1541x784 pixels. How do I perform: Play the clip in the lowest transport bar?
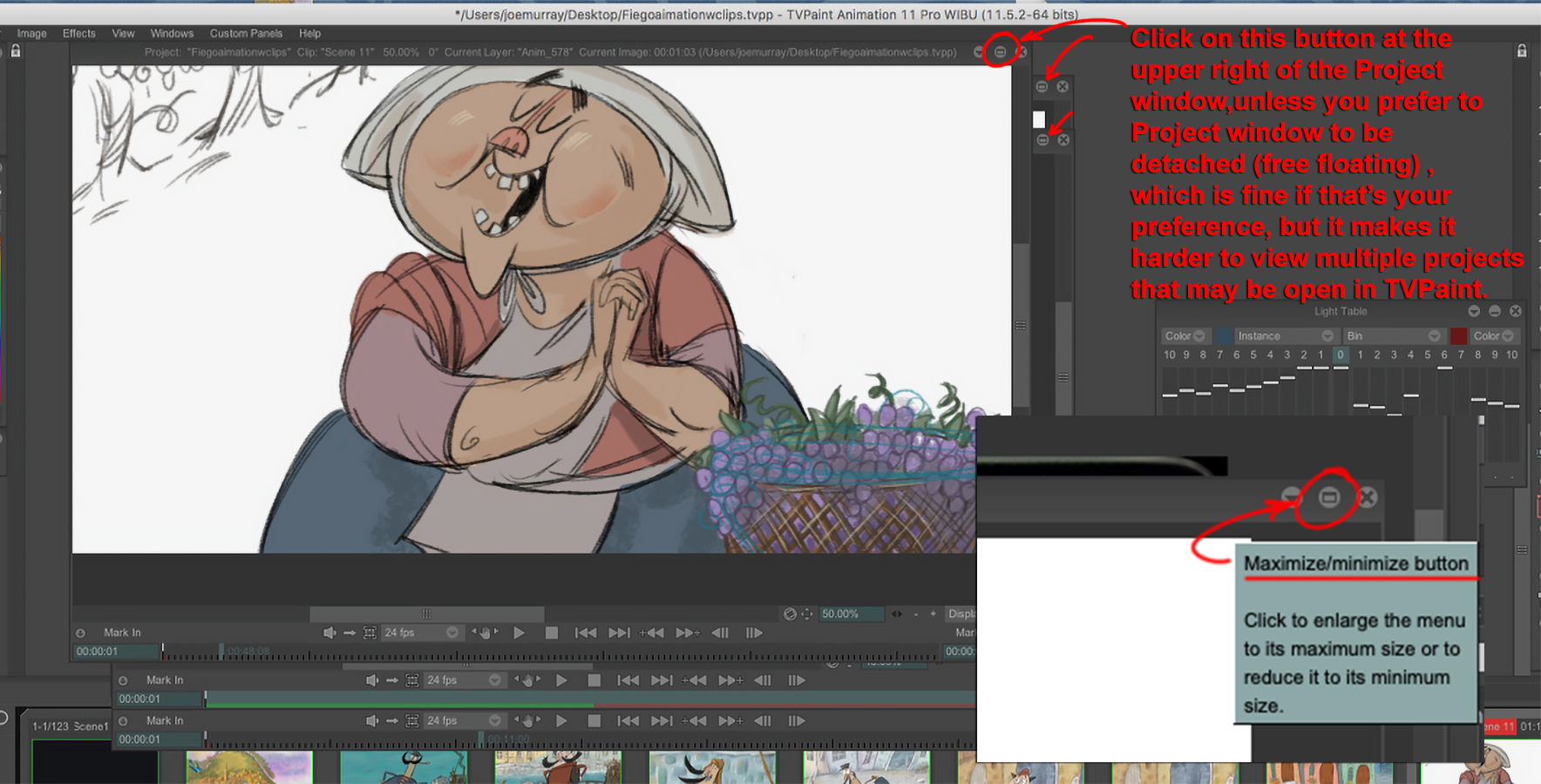562,721
